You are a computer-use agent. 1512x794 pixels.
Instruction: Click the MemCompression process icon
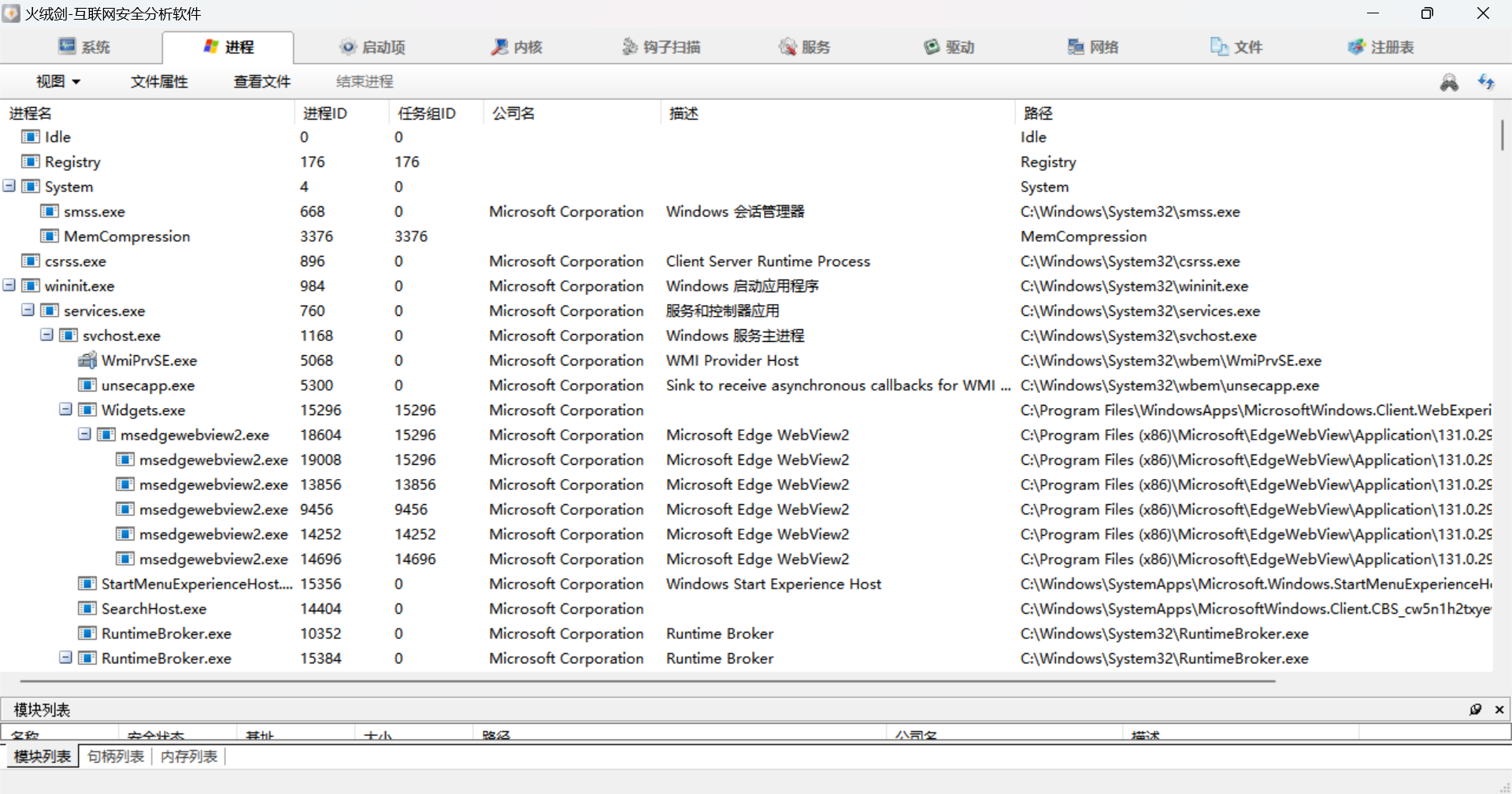pos(50,236)
